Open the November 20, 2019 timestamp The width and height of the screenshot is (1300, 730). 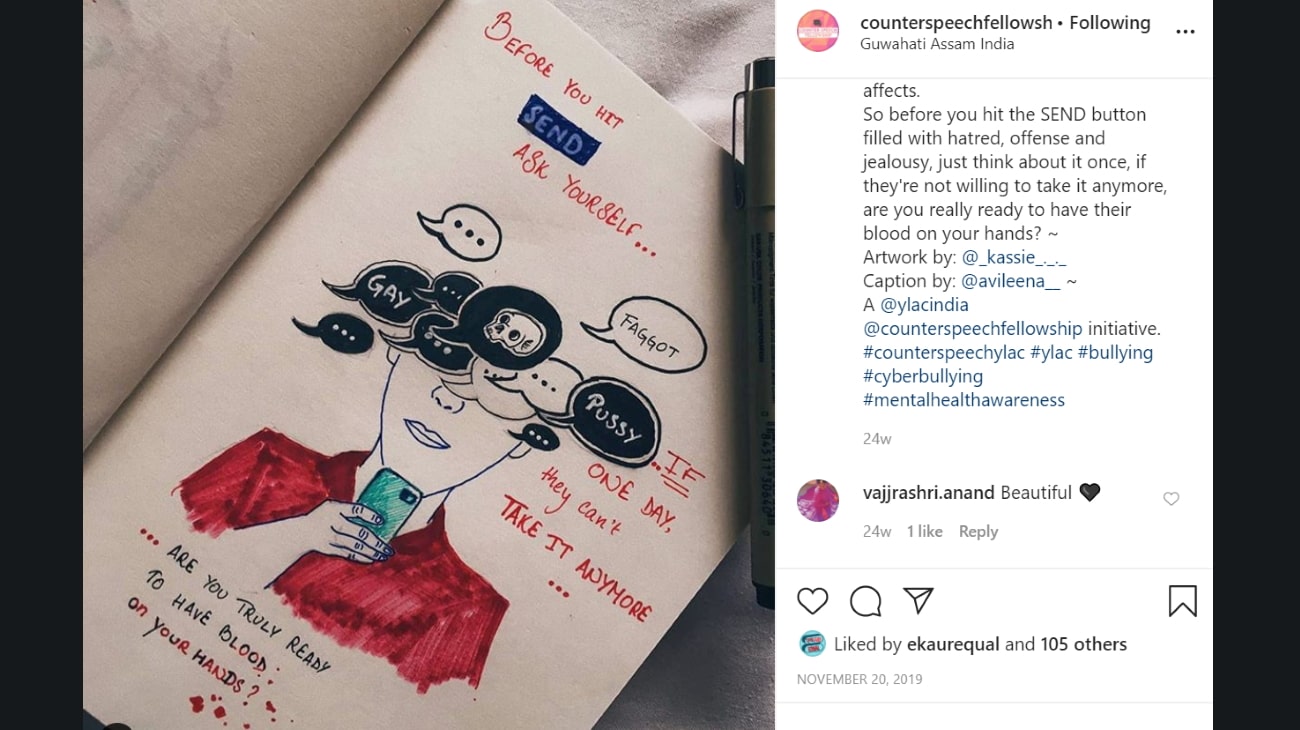tap(860, 679)
